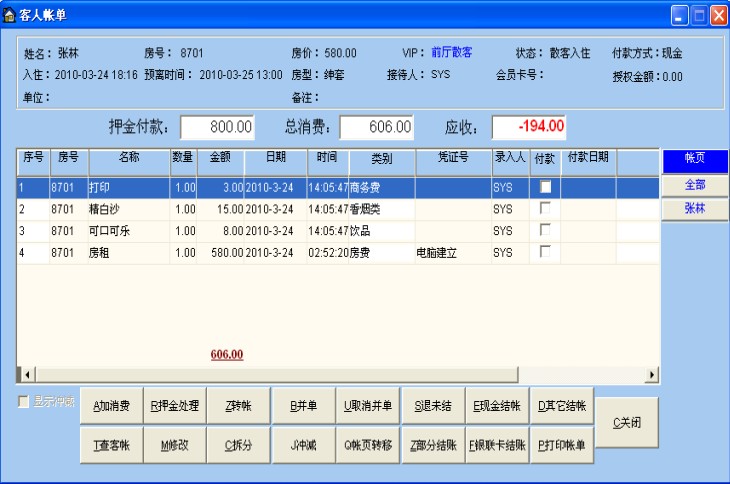Select E现金结帐 cash checkout

497,406
